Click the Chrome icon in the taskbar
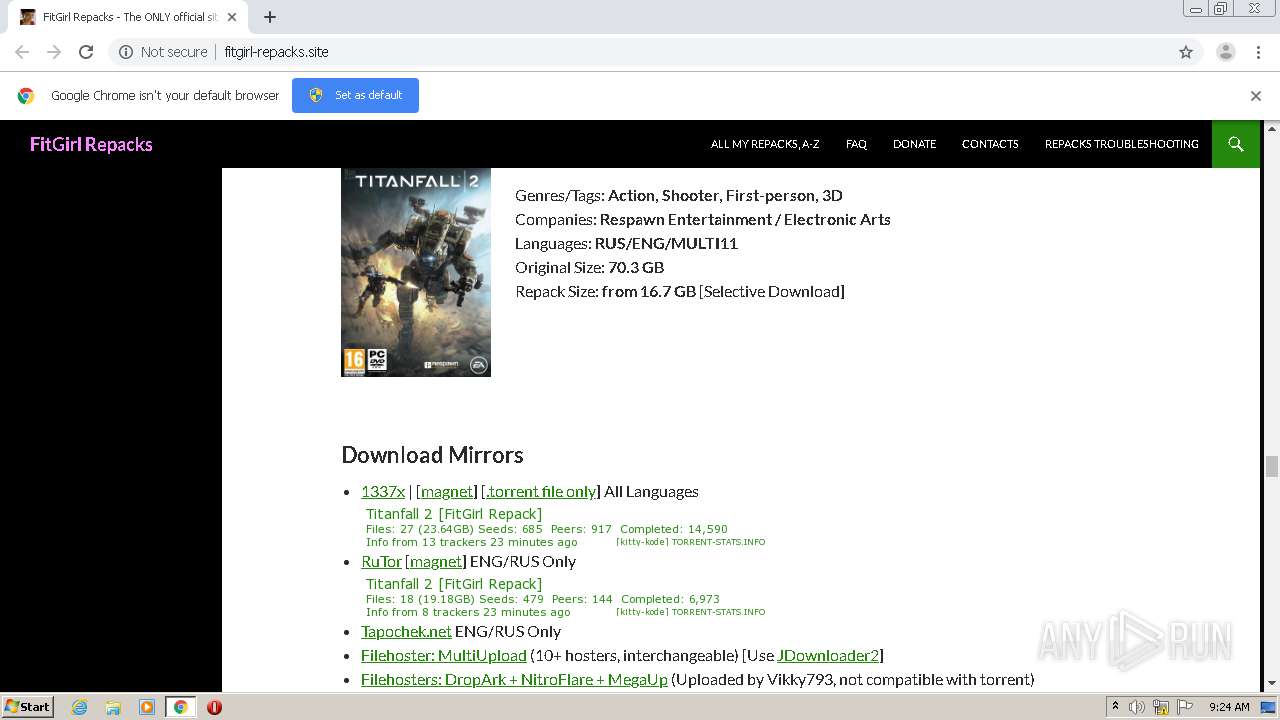Image resolution: width=1280 pixels, height=720 pixels. click(x=180, y=707)
